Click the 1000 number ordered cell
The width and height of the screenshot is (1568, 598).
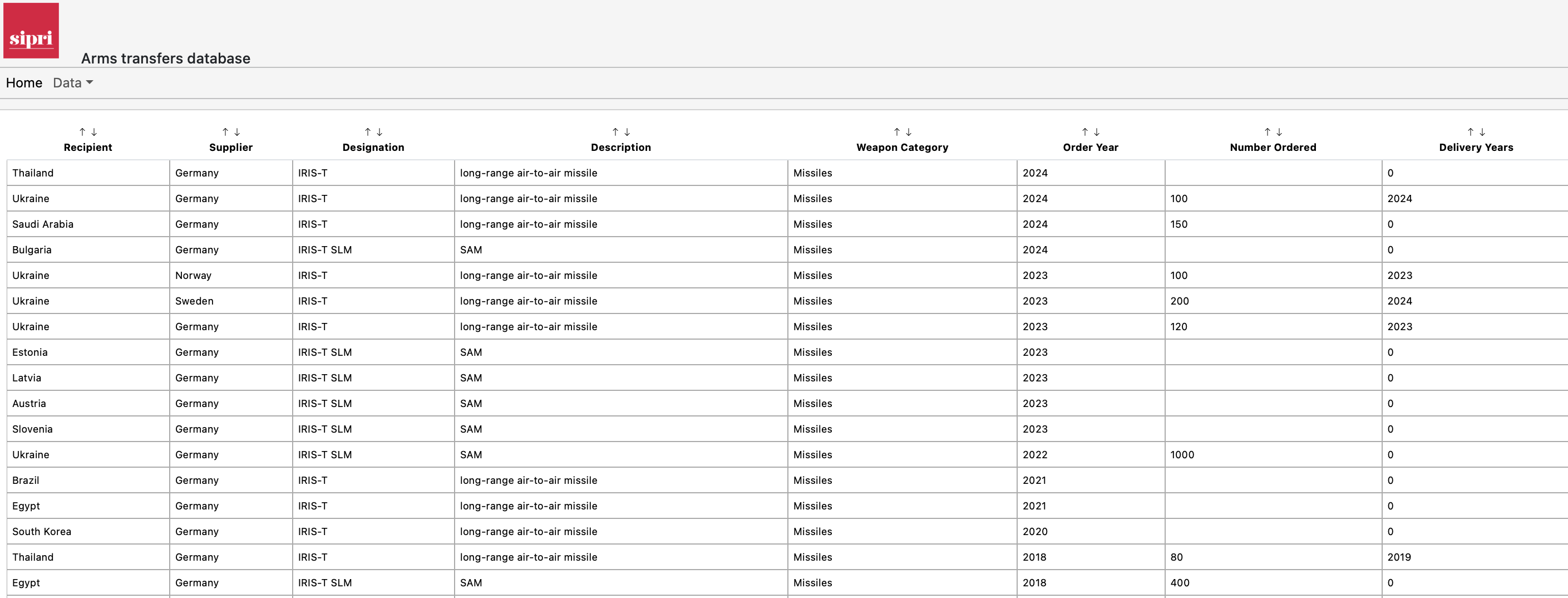[x=1274, y=454]
